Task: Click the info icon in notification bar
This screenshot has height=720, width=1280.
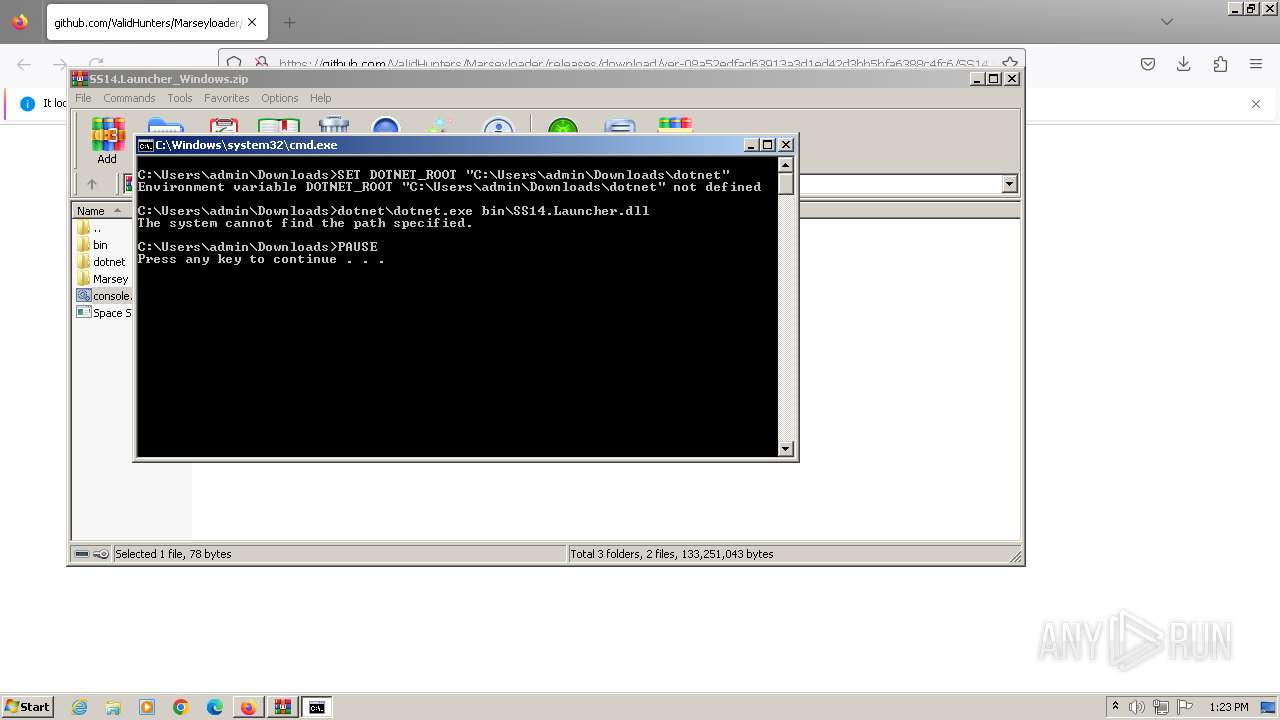Action: 27,104
